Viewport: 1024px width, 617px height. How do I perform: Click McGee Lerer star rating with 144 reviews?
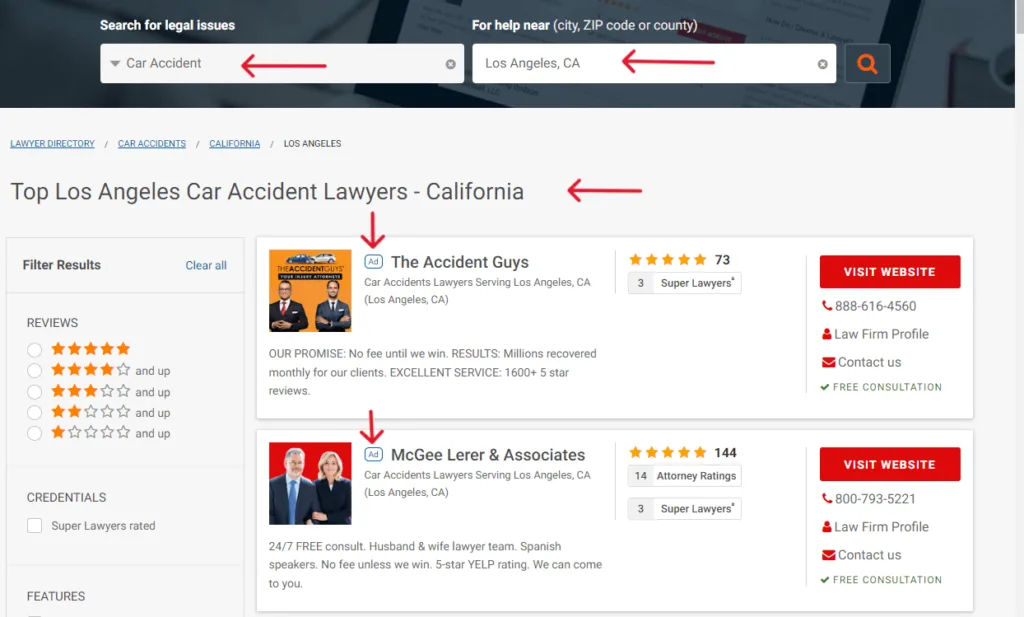[667, 452]
